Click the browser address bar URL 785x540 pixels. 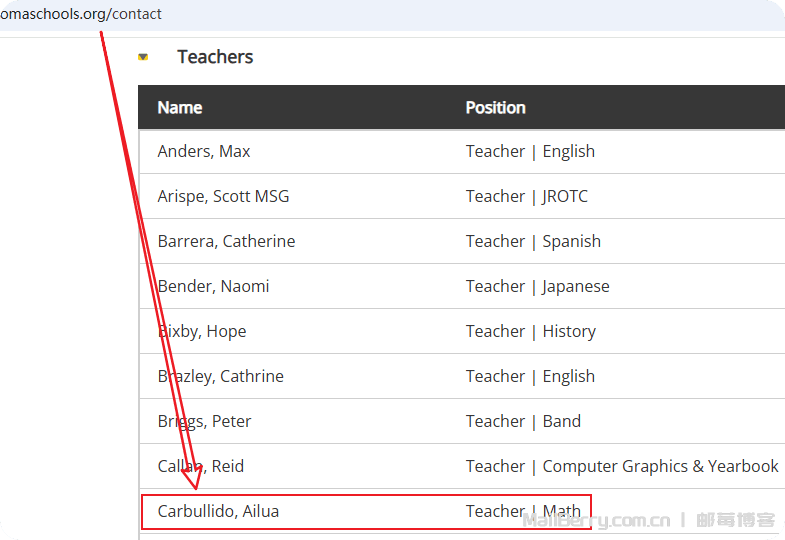(81, 14)
